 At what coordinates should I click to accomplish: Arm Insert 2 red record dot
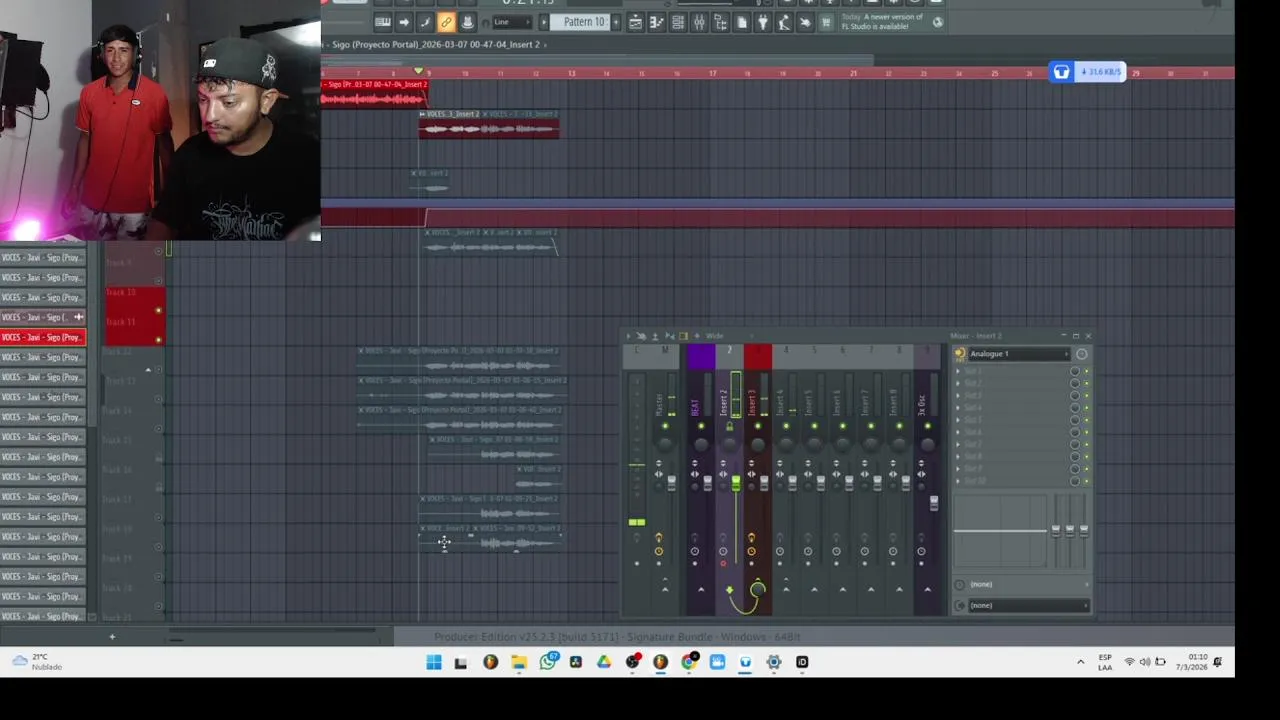pos(723,563)
